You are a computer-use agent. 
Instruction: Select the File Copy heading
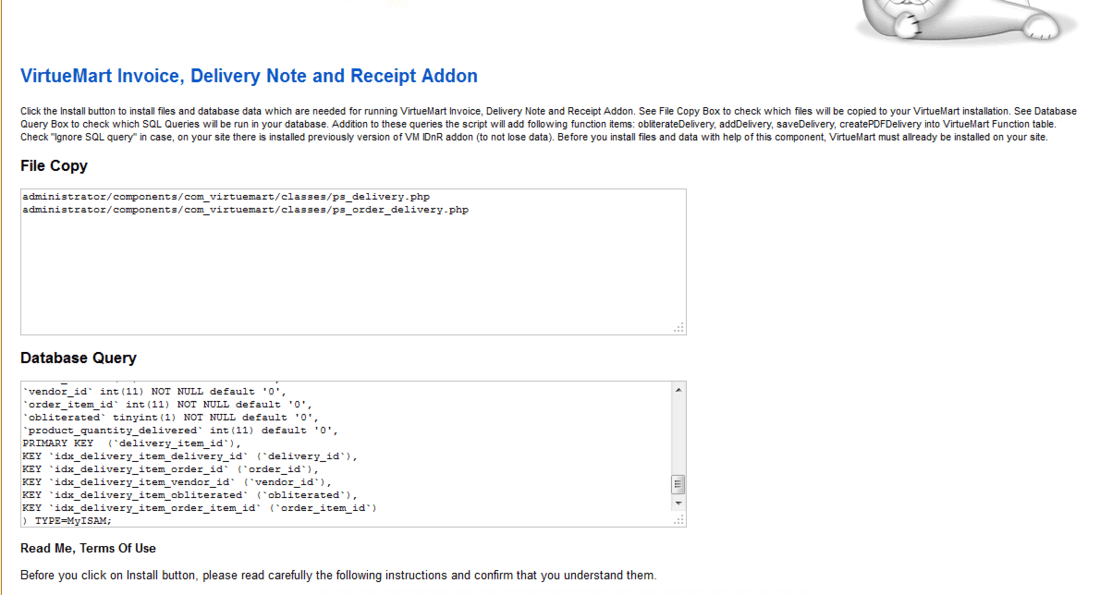(x=54, y=166)
